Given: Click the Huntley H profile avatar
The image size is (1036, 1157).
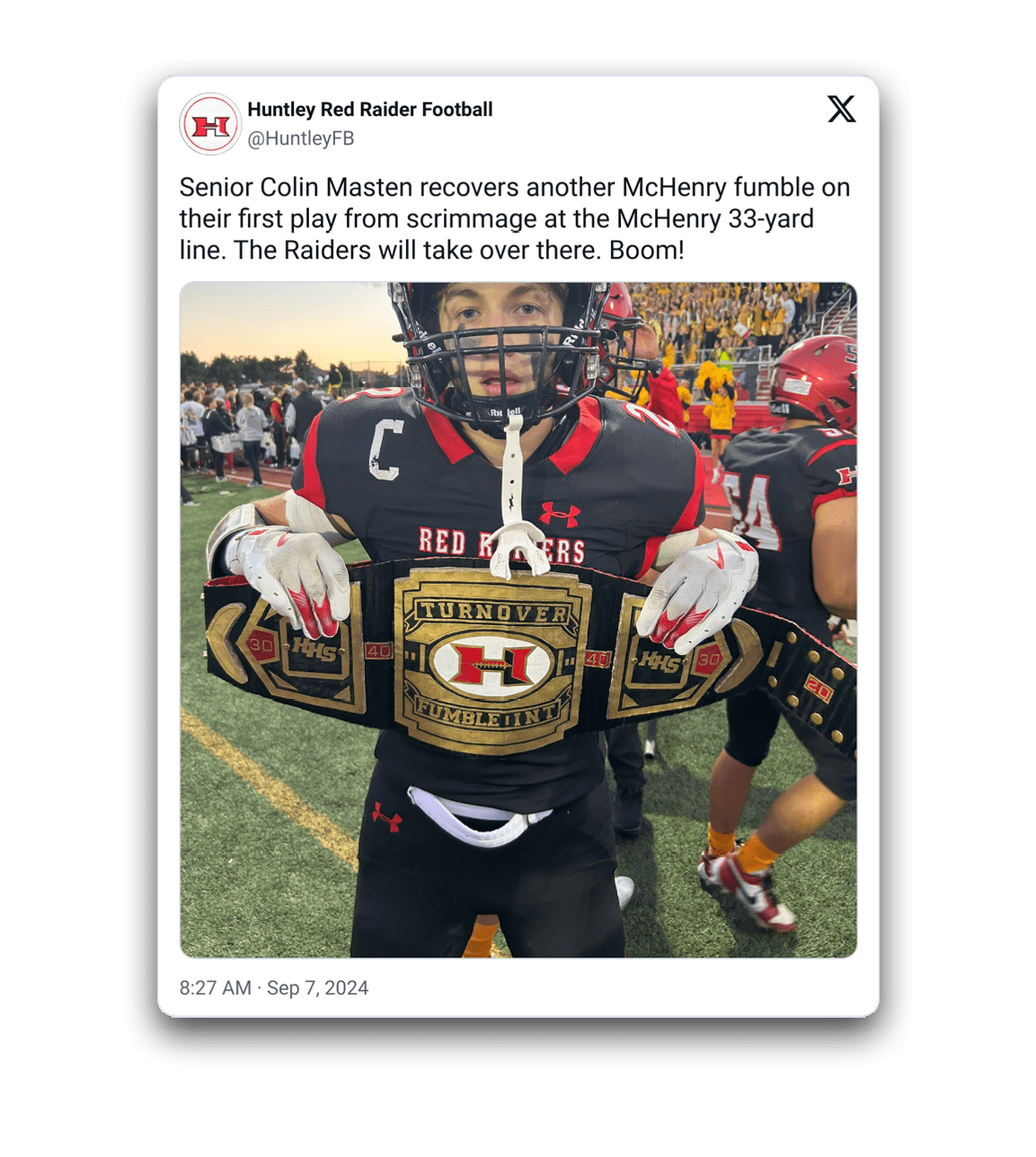Looking at the screenshot, I should click(x=210, y=124).
